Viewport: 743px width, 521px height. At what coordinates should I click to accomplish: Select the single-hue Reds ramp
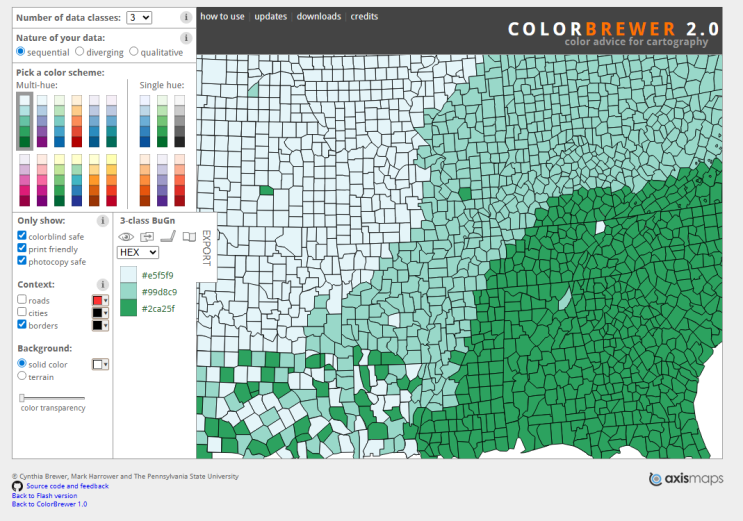click(x=180, y=180)
